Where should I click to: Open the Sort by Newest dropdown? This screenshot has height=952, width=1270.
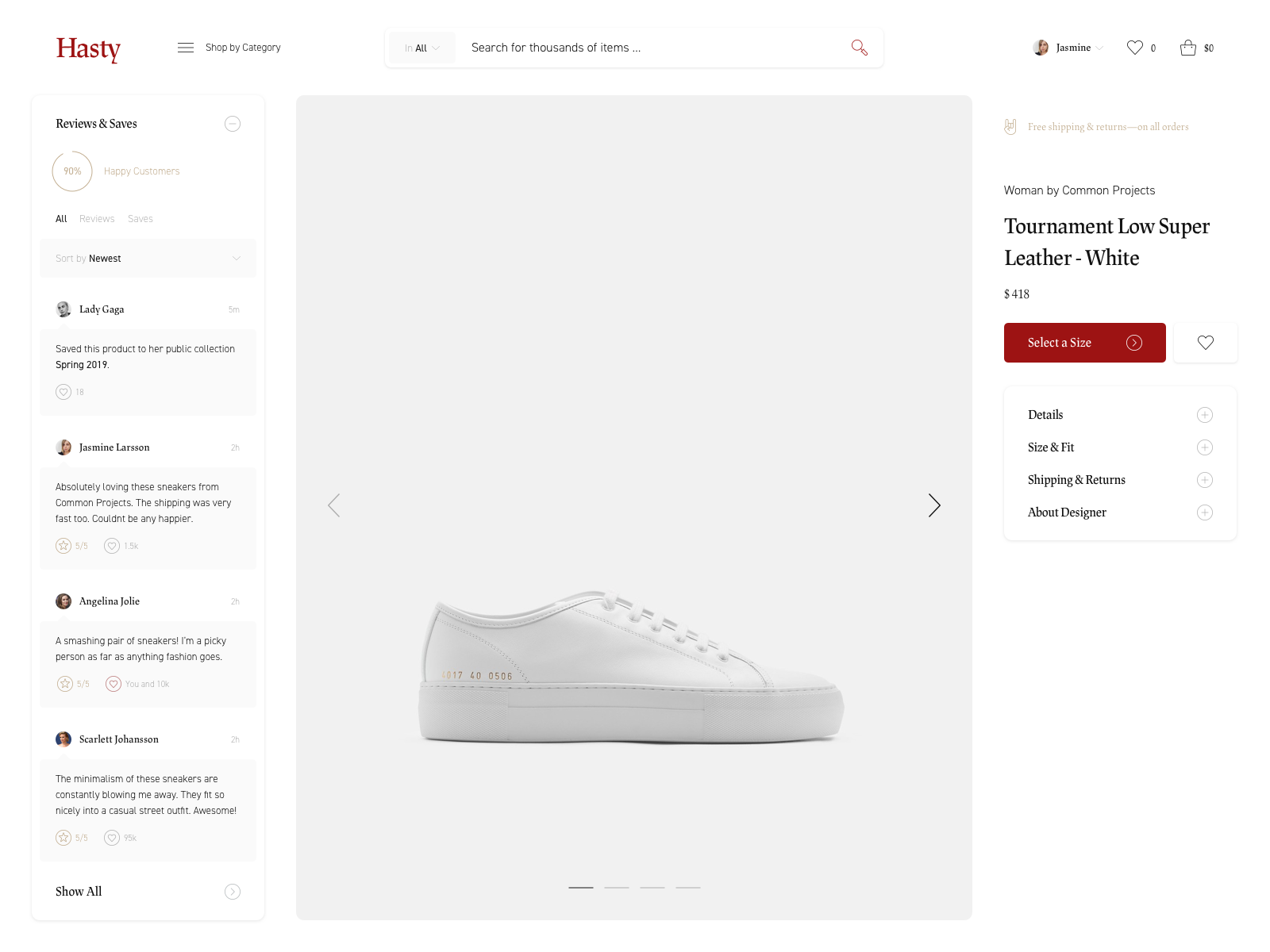pyautogui.click(x=148, y=258)
